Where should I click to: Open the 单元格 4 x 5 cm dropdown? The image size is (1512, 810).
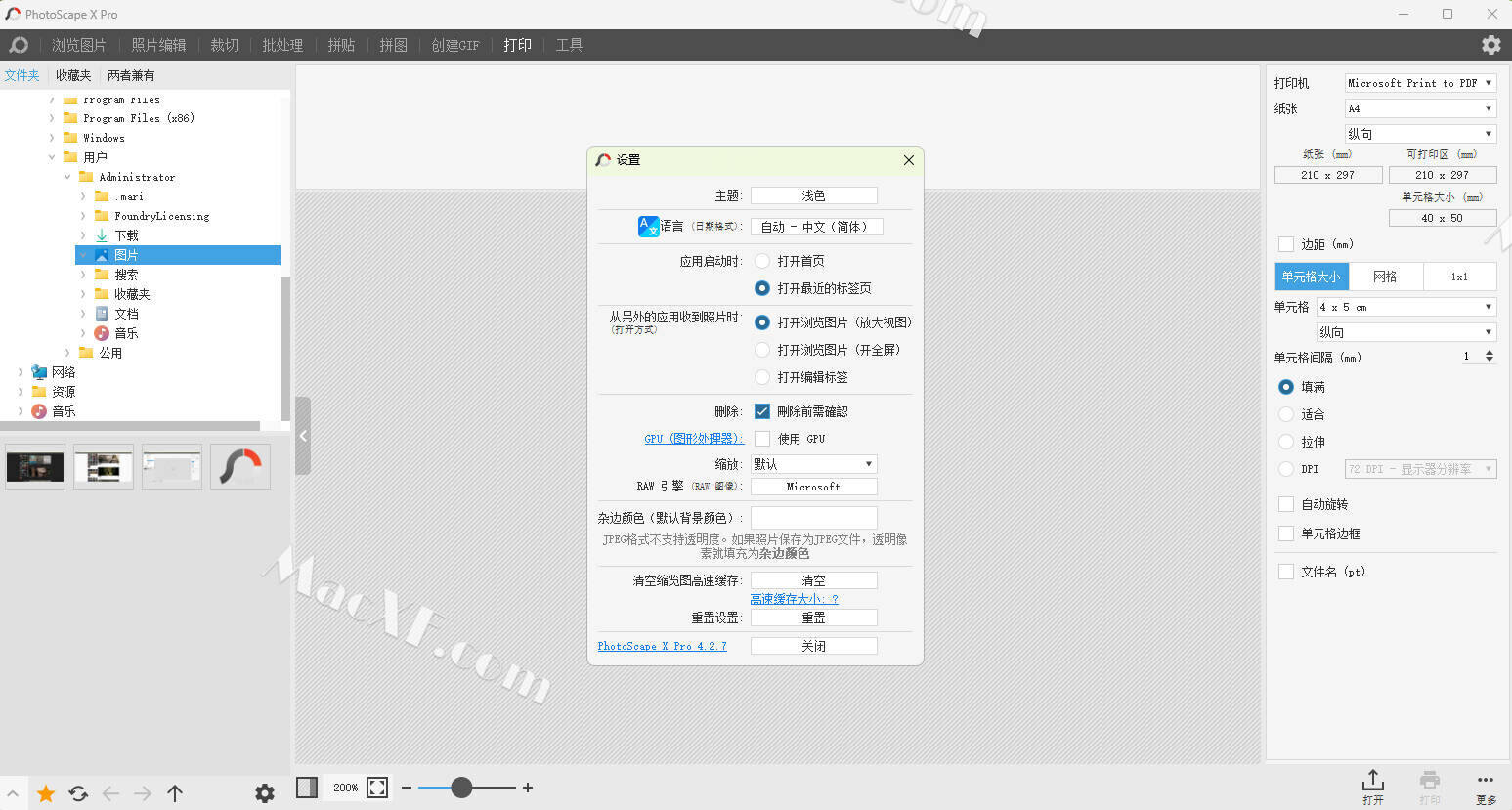(x=1406, y=307)
